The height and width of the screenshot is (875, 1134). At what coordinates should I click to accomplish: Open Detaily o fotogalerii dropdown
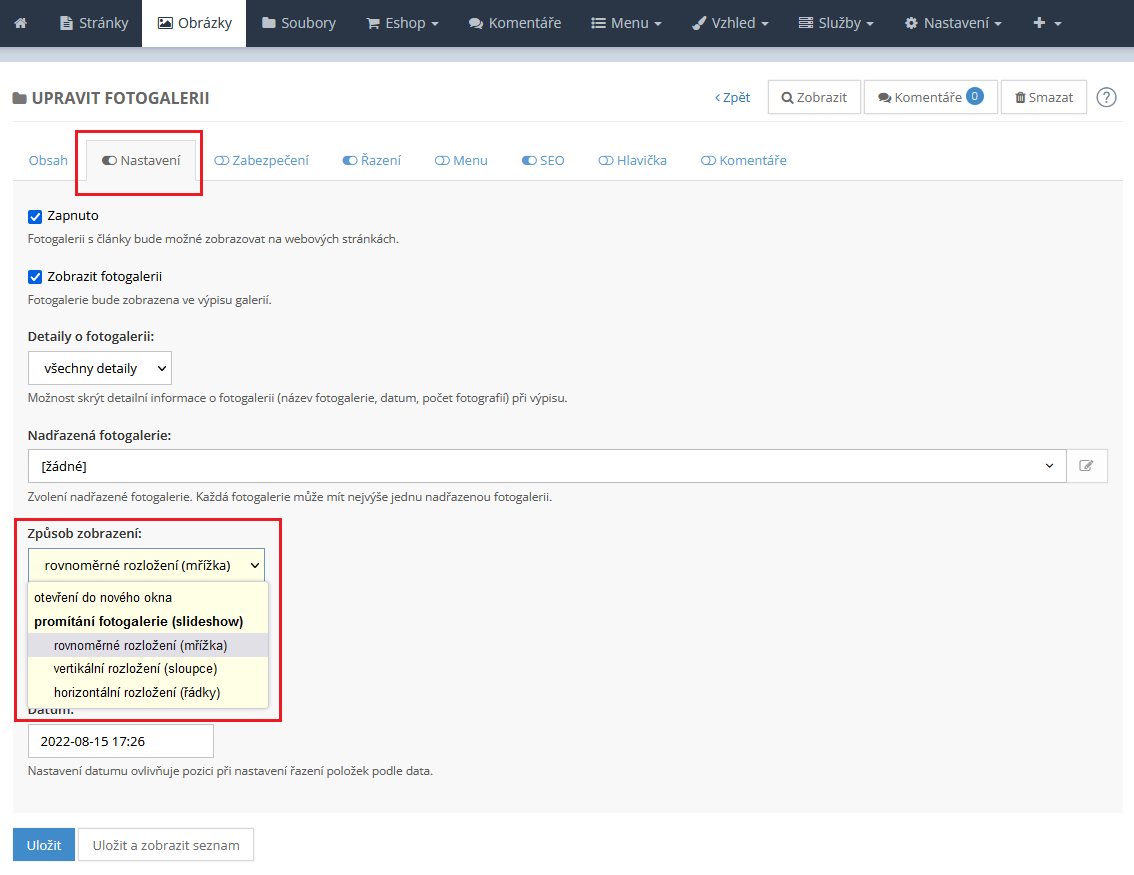pos(100,368)
